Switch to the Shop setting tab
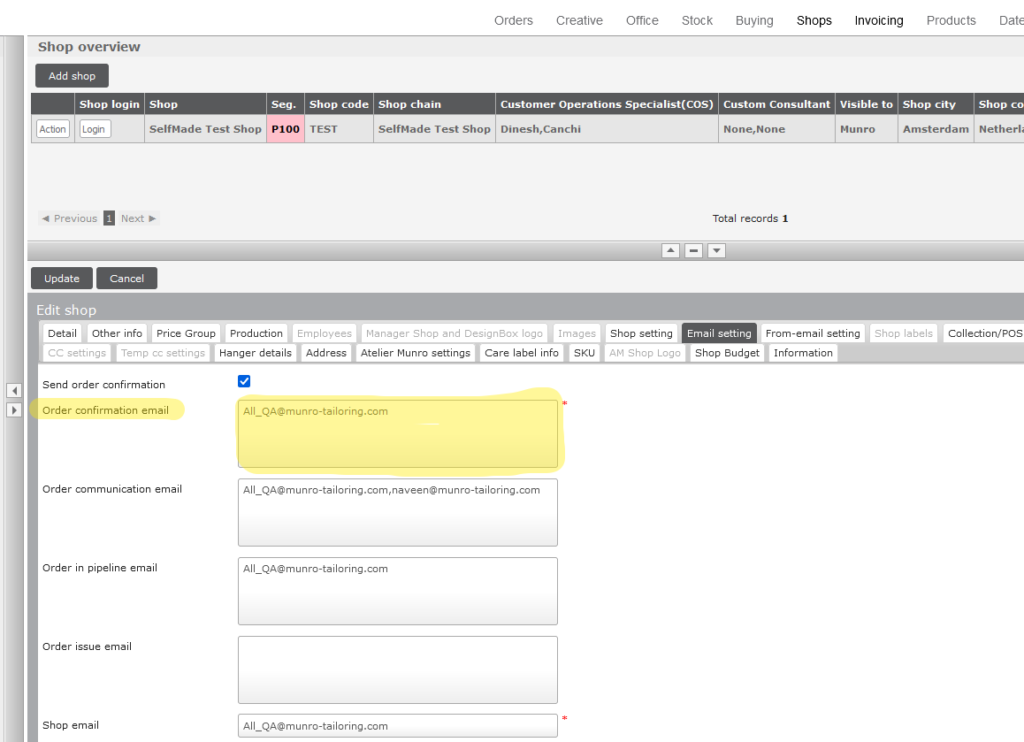 641,333
